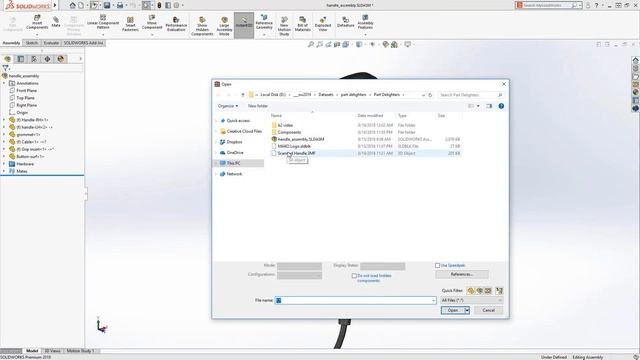Open FeatureManager design tree tab

[x=7, y=59]
